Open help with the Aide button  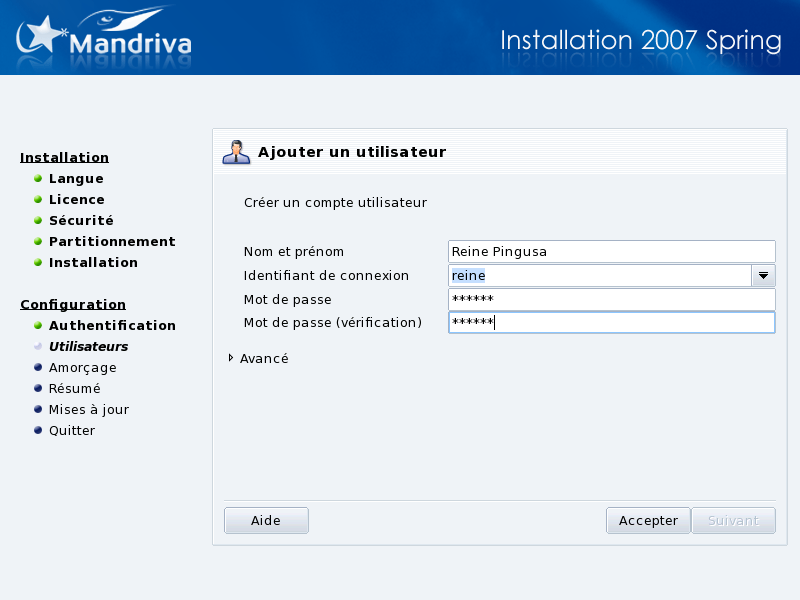[x=266, y=521]
